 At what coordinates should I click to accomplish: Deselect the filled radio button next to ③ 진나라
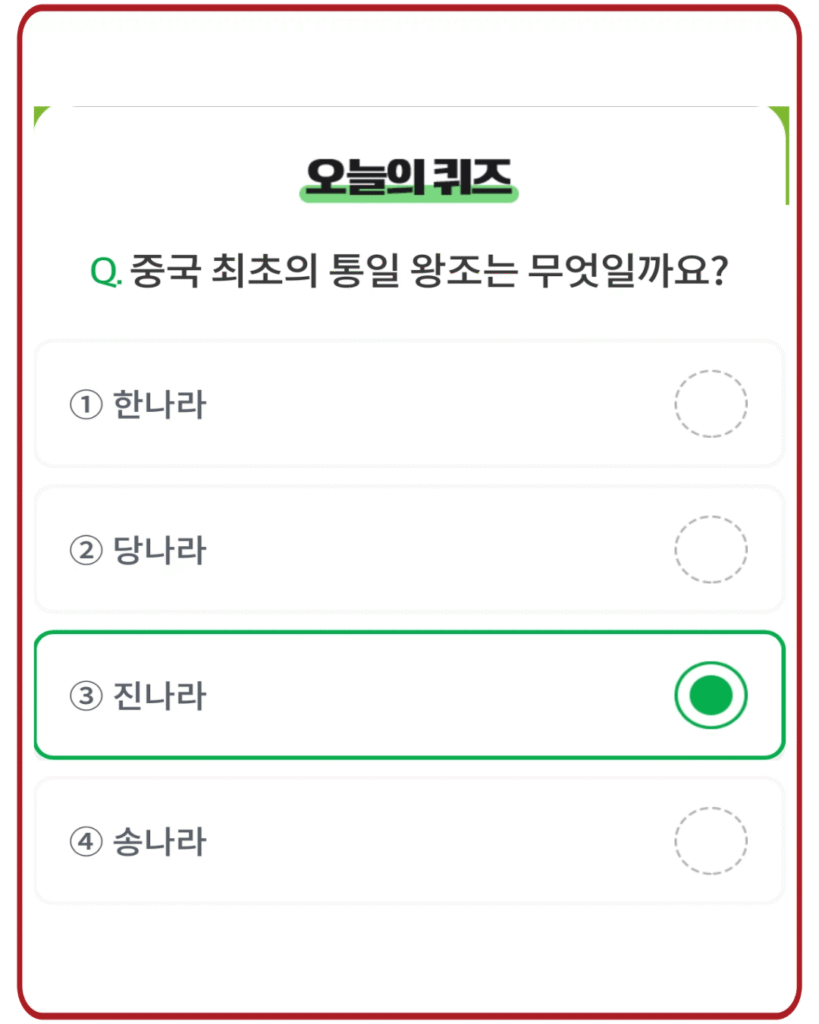pos(710,696)
